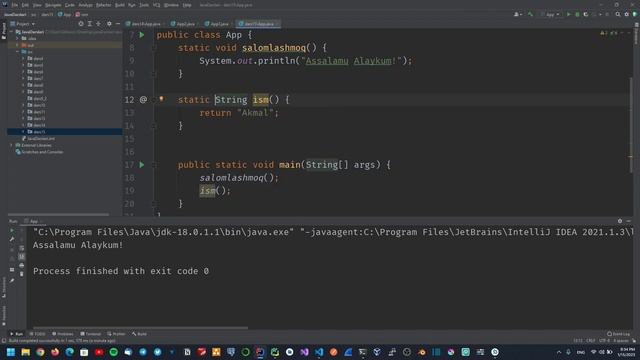The width and height of the screenshot is (640, 360).
Task: Open Spotify from taskbar
Action: pos(113,352)
